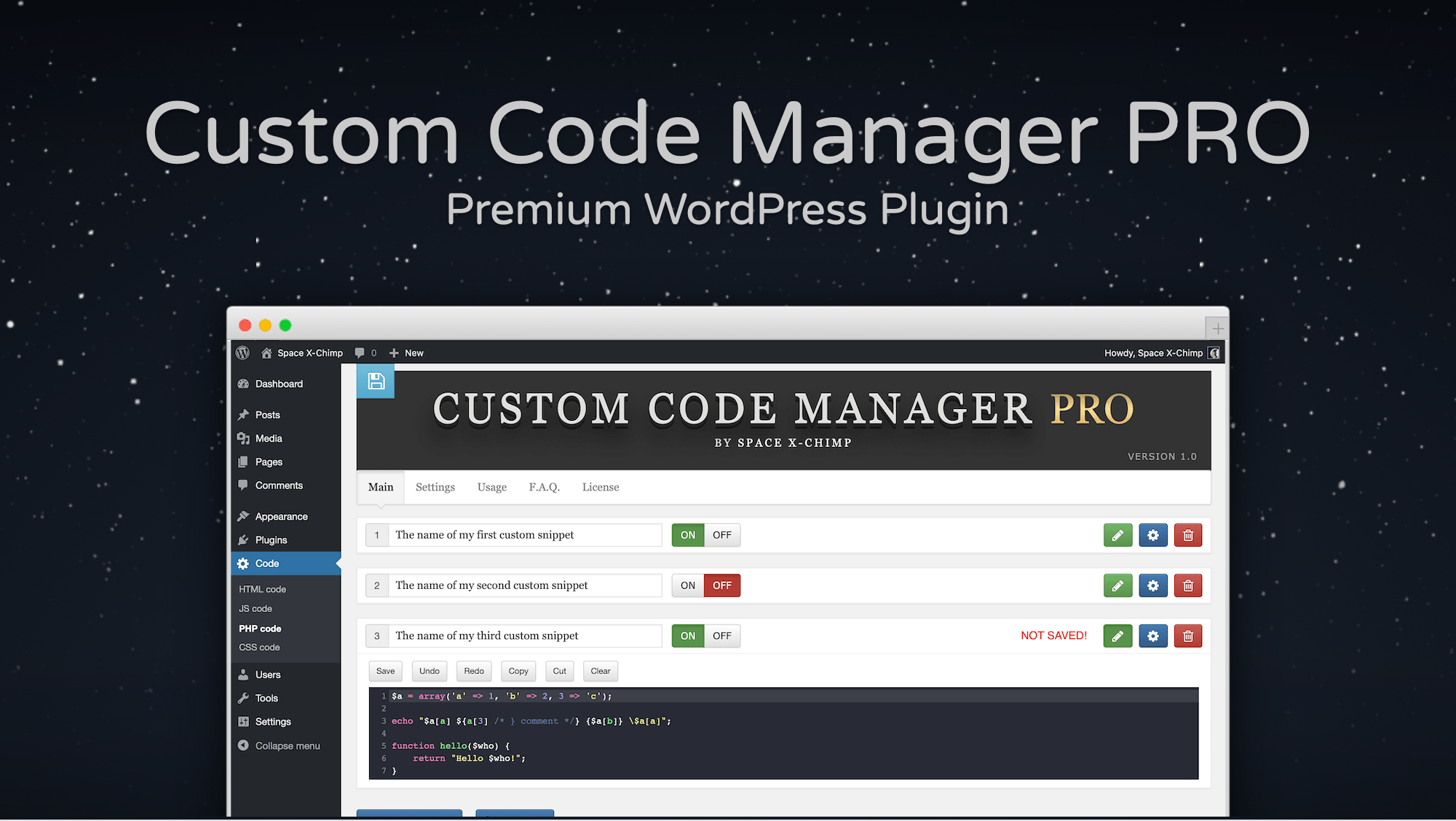
Task: Click the delete trash icon for snippet 3
Action: pos(1189,635)
